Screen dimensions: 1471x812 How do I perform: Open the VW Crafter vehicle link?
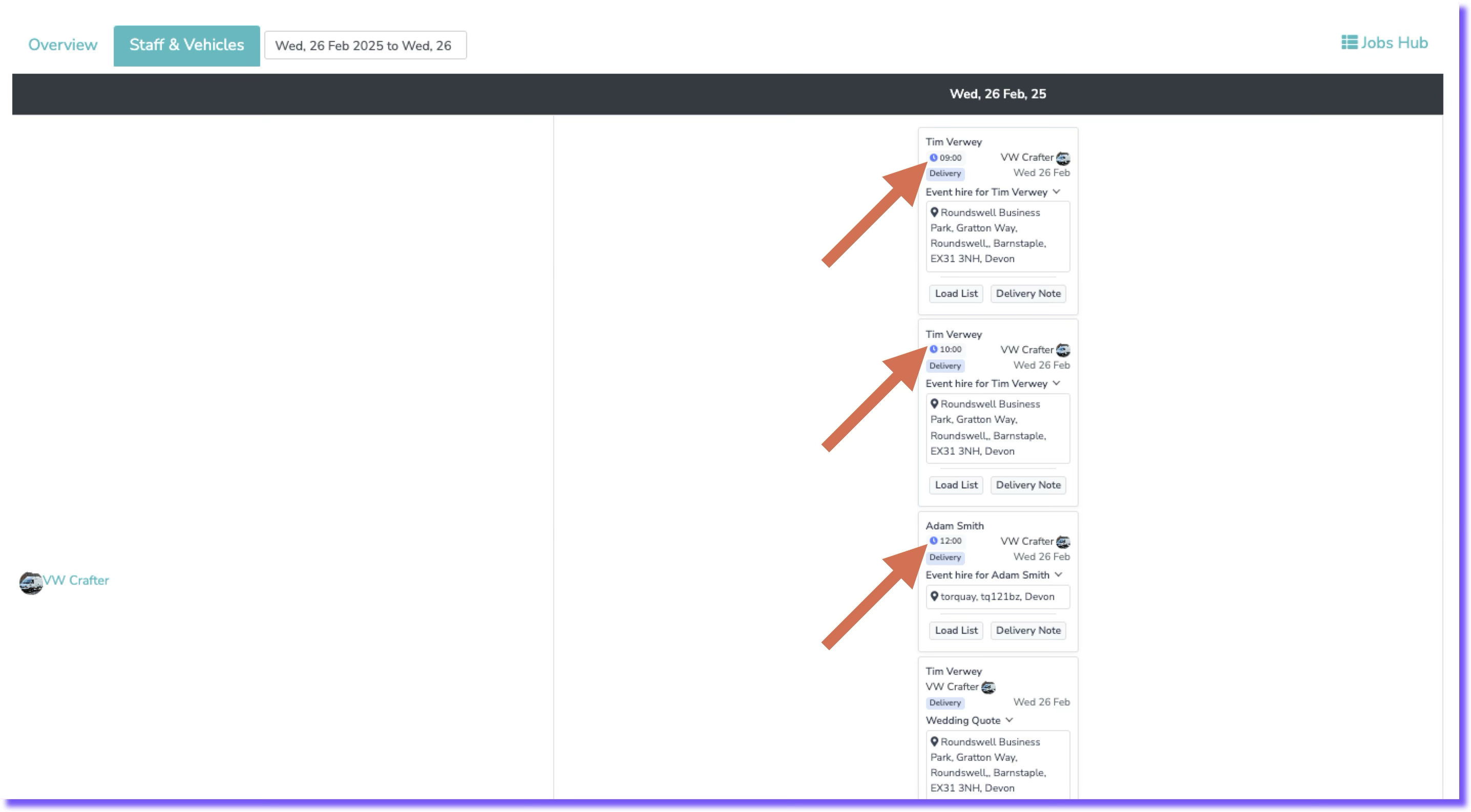coord(76,580)
